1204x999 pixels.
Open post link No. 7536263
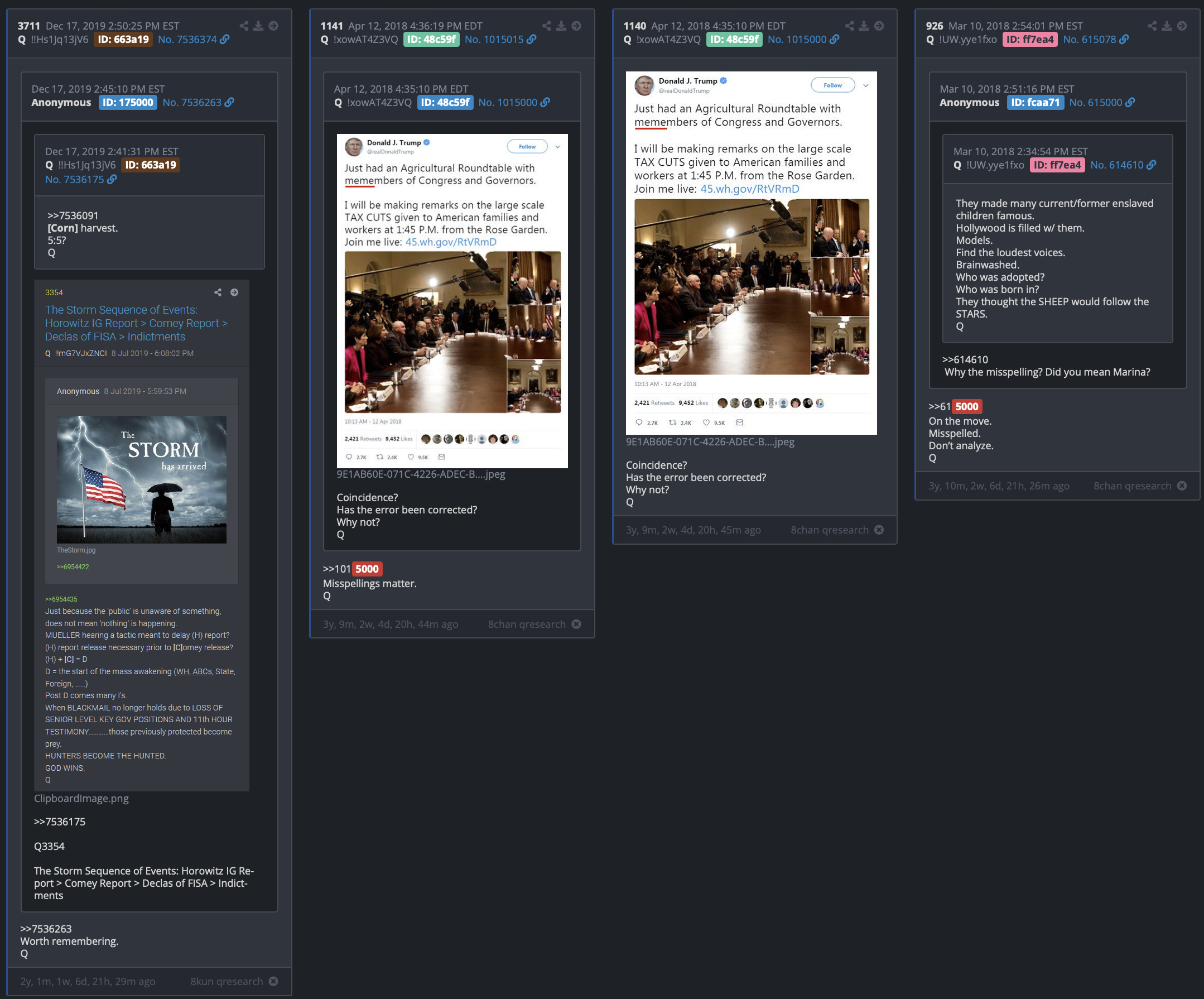pyautogui.click(x=199, y=103)
